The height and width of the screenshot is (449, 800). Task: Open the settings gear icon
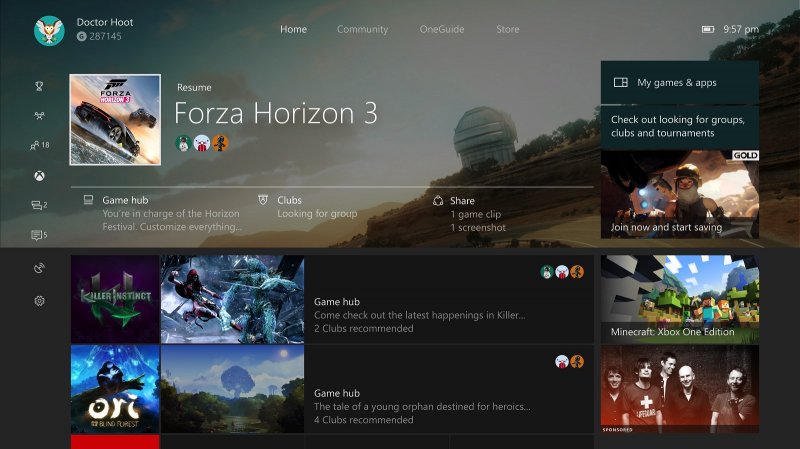pos(39,301)
